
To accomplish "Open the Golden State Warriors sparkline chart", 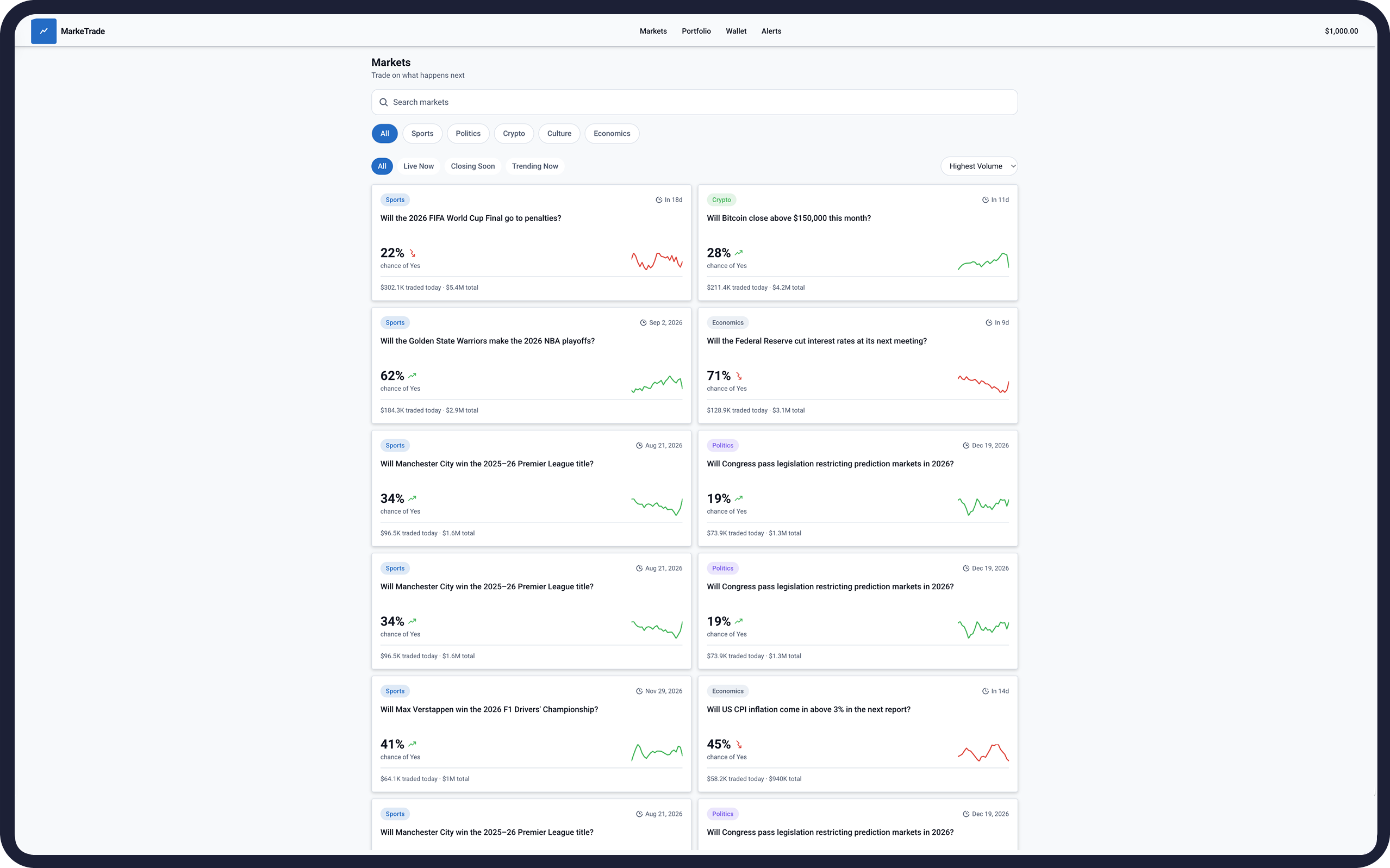I will (x=657, y=384).
